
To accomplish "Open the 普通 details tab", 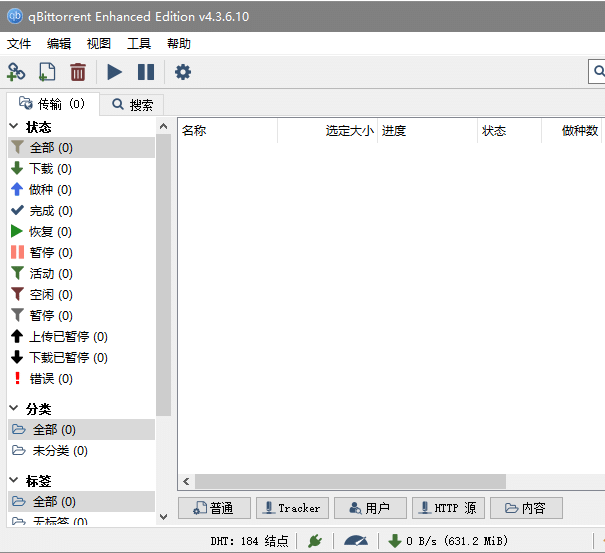I will point(214,508).
